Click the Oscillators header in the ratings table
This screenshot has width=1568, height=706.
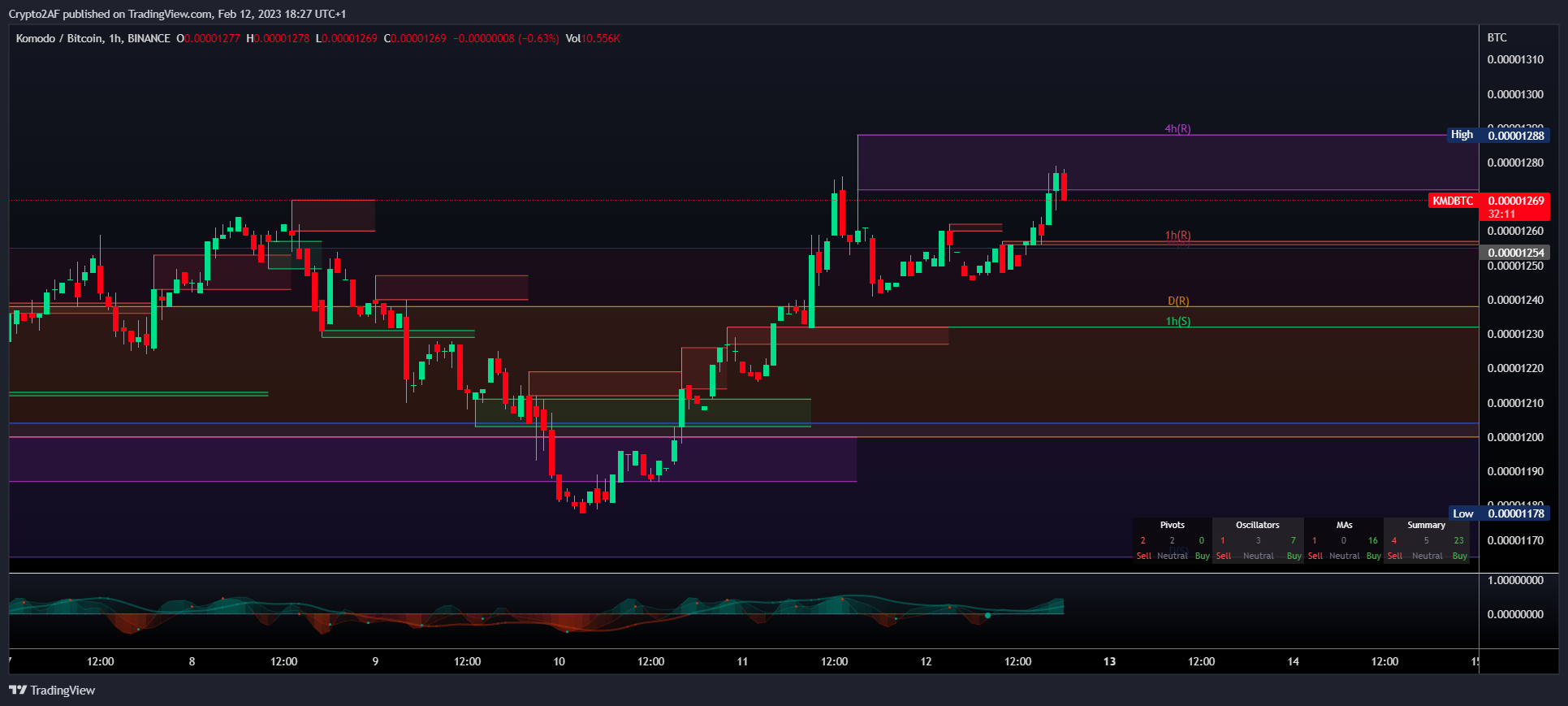(x=1257, y=525)
